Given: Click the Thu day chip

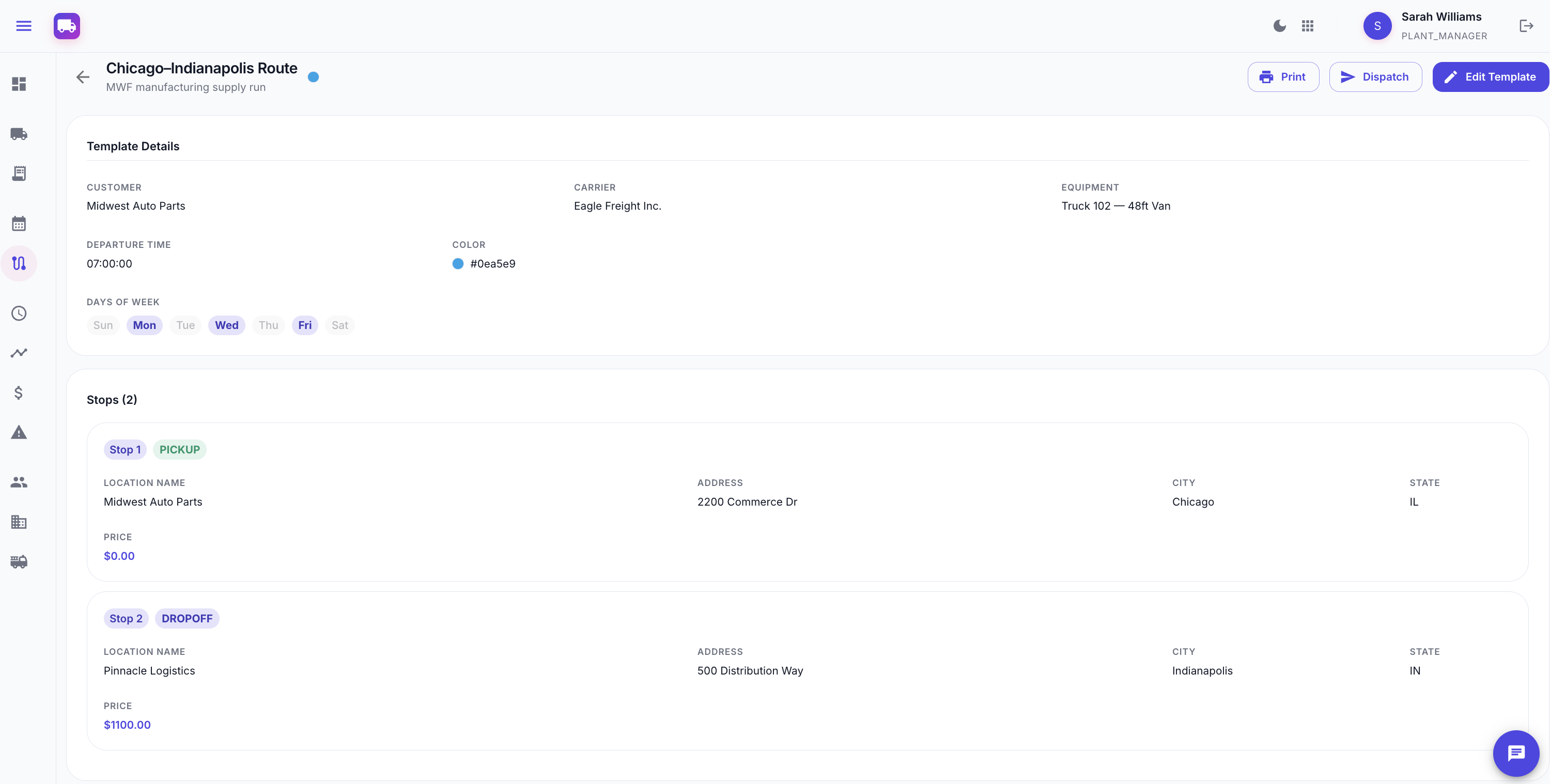Looking at the screenshot, I should (x=268, y=325).
